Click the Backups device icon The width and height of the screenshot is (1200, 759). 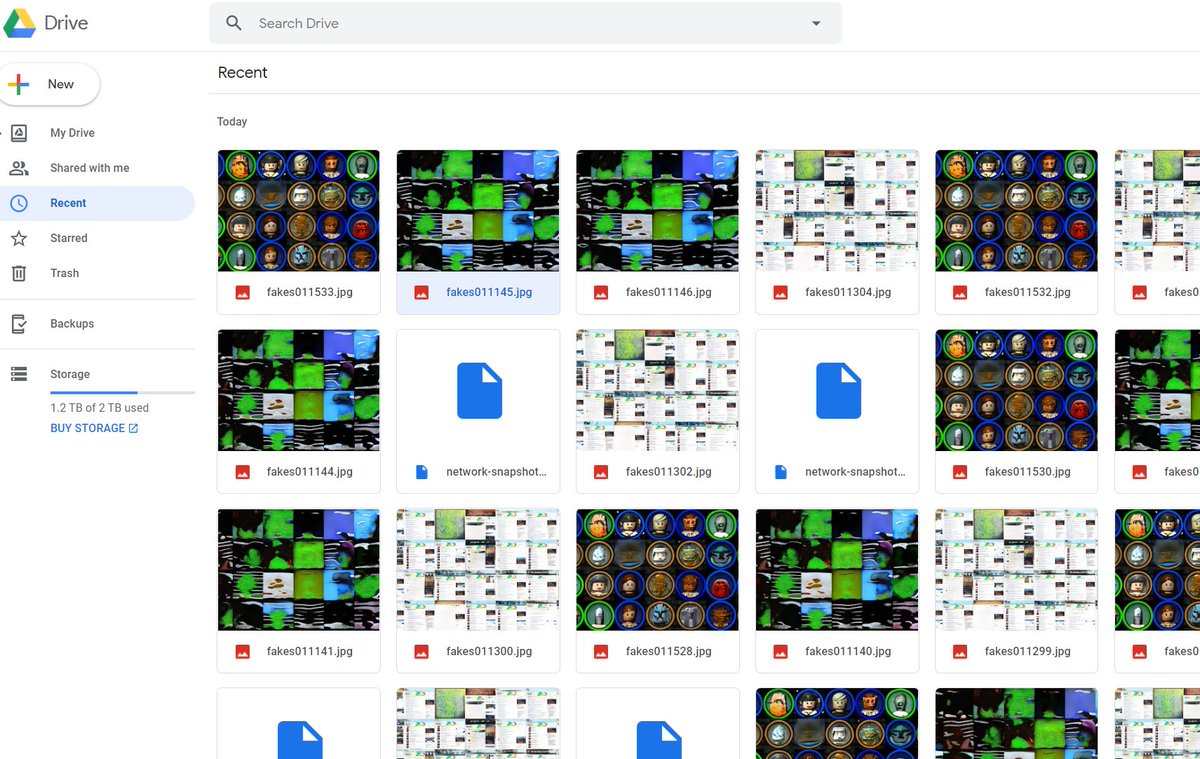[19, 324]
